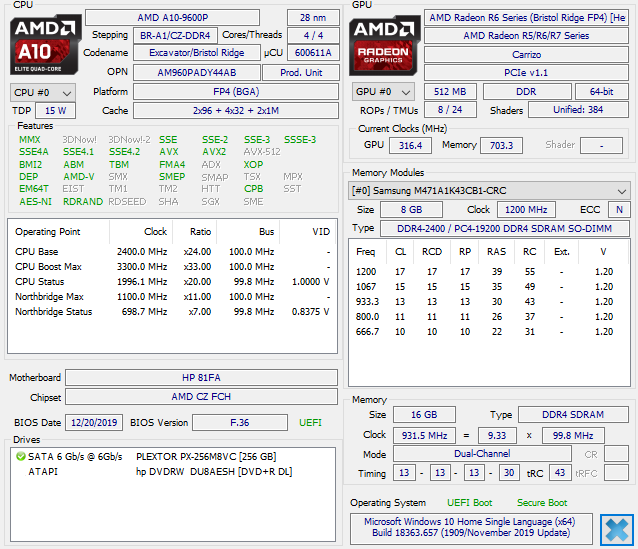Click the 600611A microcode value

(x=313, y=52)
